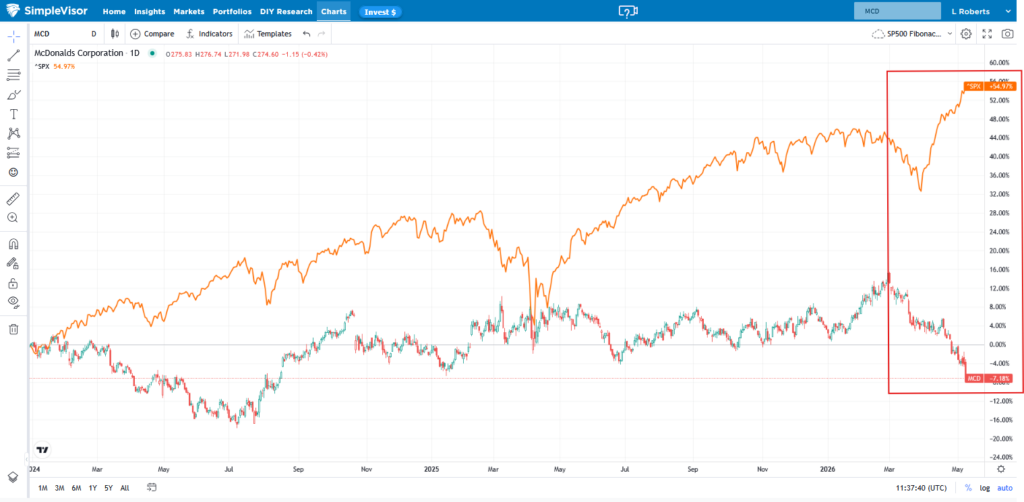The width and height of the screenshot is (1024, 502).
Task: Redo the chart action
Action: pos(321,34)
